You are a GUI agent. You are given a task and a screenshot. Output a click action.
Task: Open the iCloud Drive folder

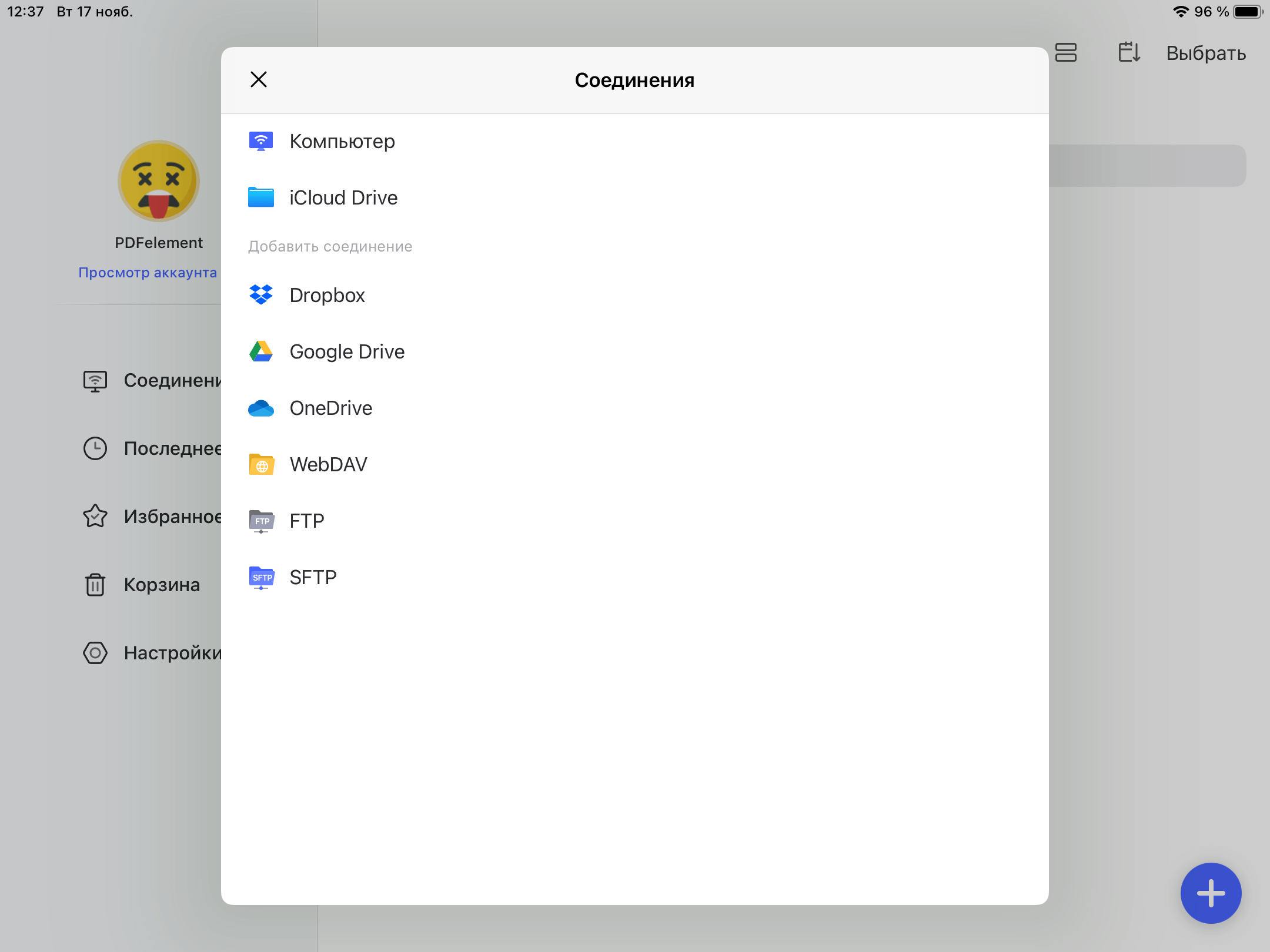343,198
